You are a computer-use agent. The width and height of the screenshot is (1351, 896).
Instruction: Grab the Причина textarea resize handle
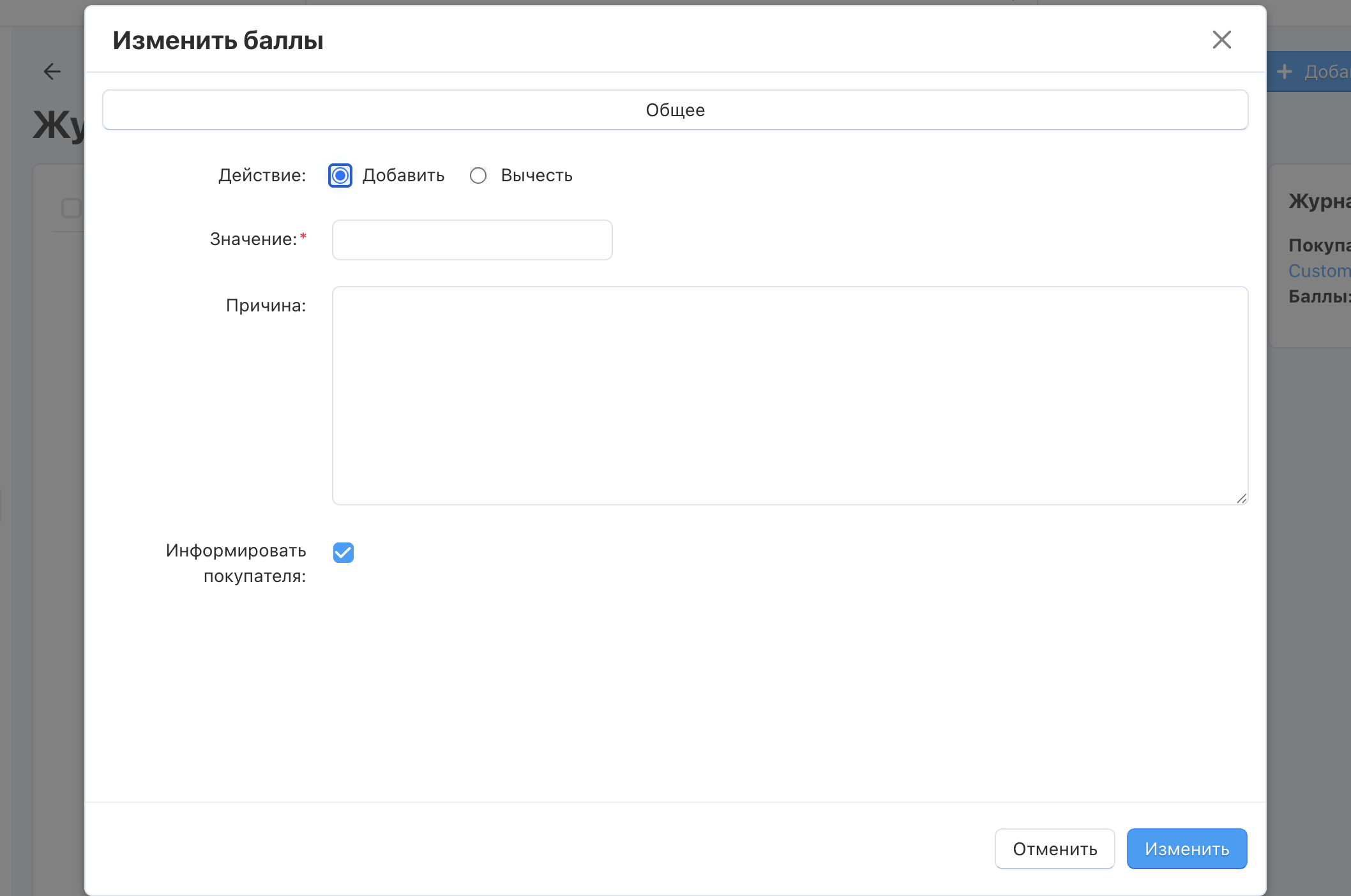click(1241, 498)
